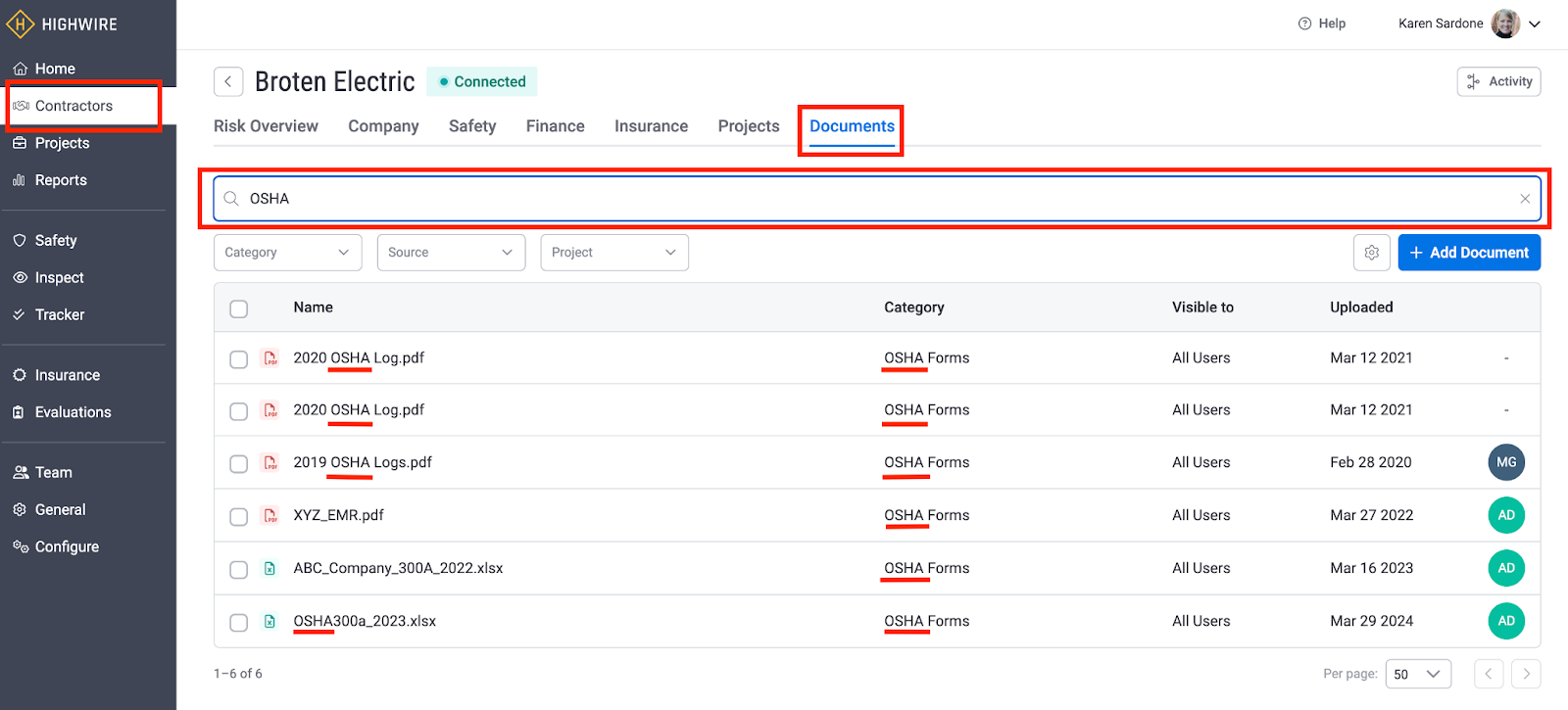This screenshot has height=710, width=1568.
Task: Go to the next results page
Action: pos(1526,674)
